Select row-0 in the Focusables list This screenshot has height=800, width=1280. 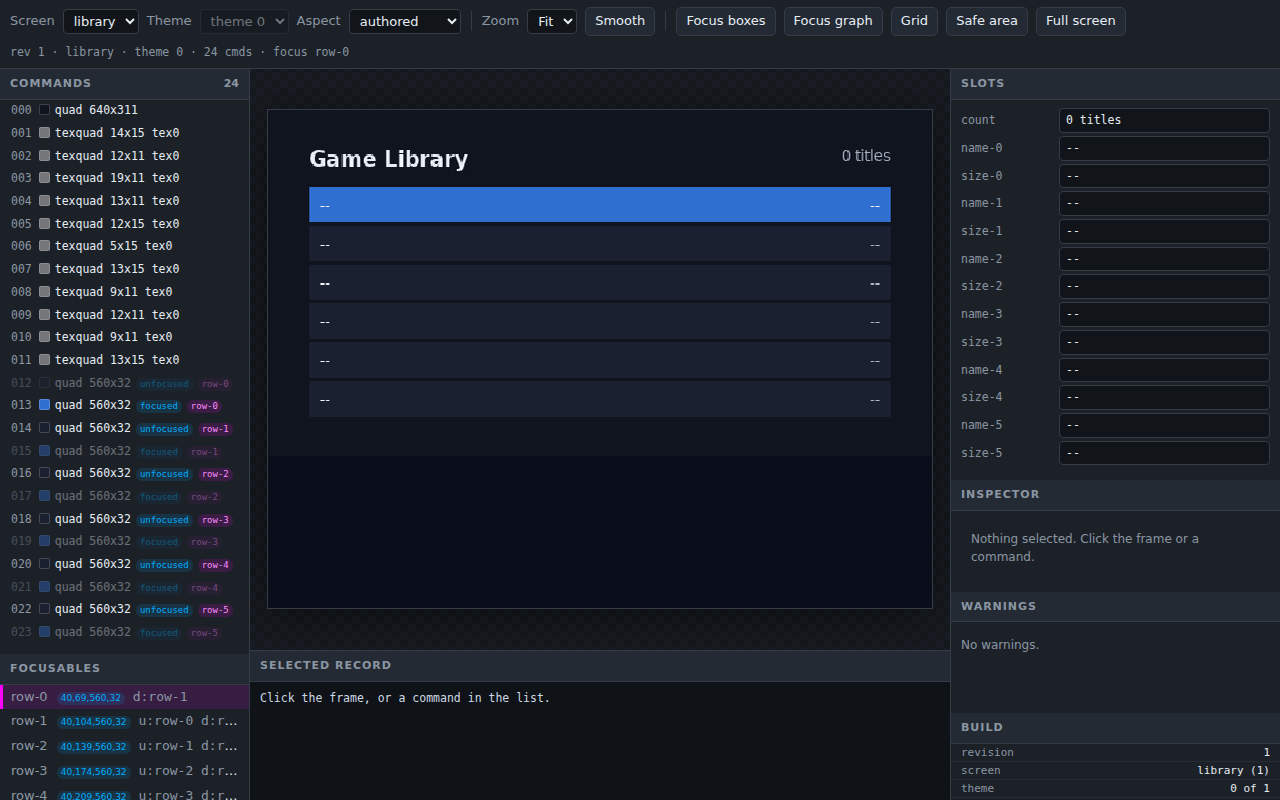125,697
